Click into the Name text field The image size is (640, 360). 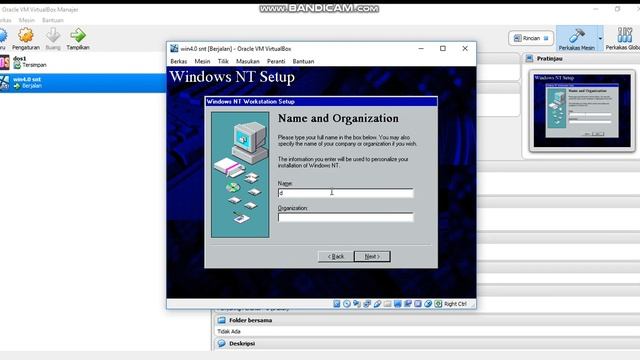click(x=345, y=193)
